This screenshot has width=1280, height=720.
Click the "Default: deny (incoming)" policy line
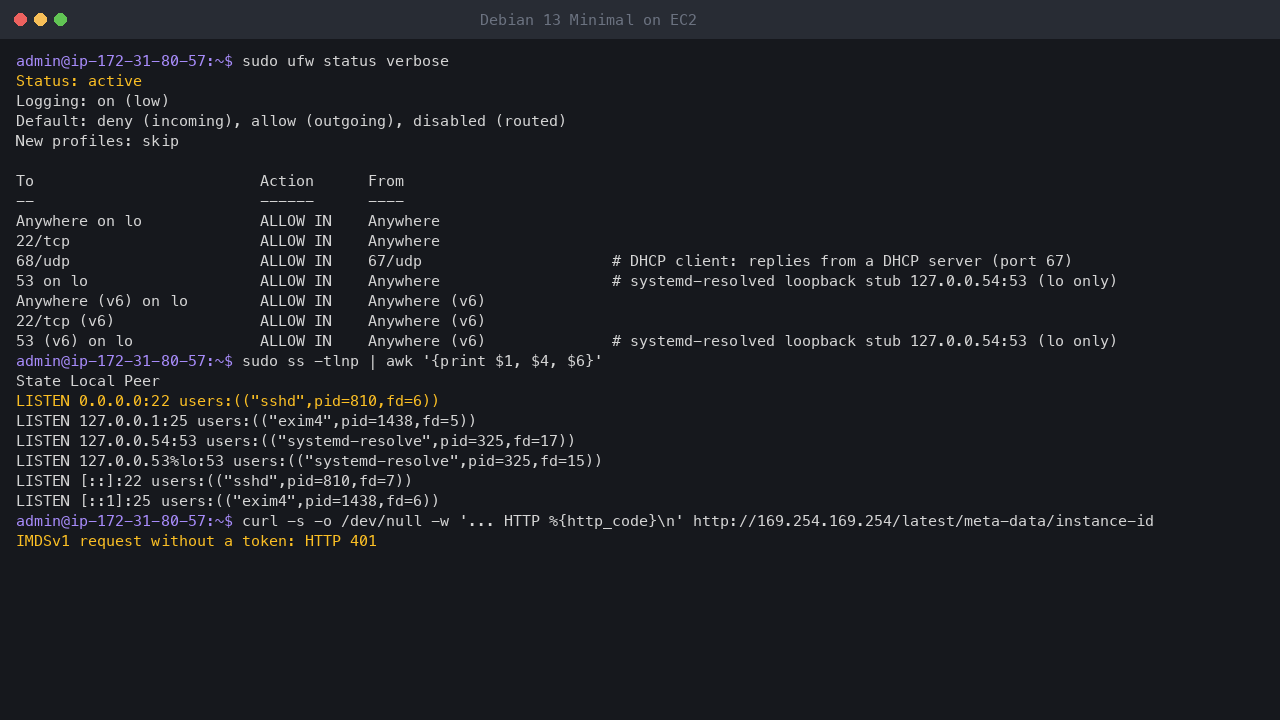click(291, 121)
